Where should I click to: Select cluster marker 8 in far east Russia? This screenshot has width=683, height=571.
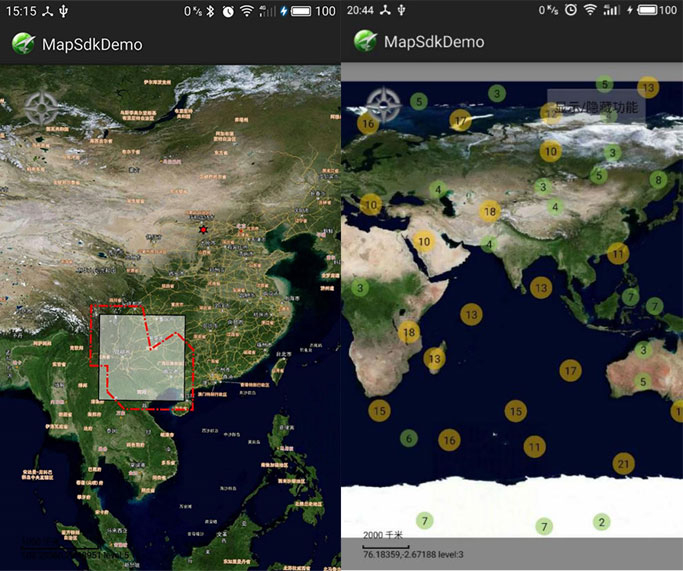click(658, 179)
